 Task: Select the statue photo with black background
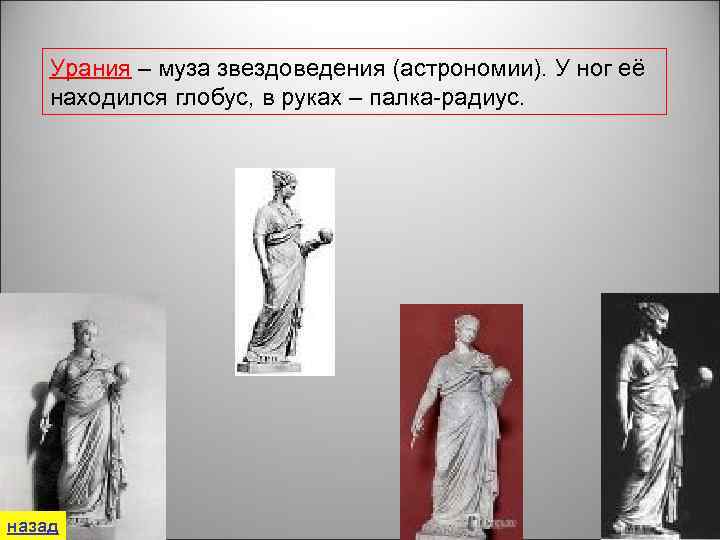pos(660,416)
